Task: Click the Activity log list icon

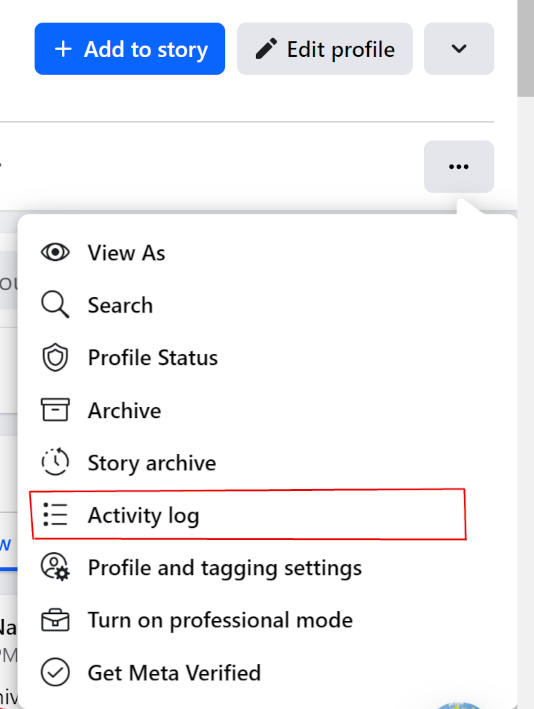Action: 55,515
